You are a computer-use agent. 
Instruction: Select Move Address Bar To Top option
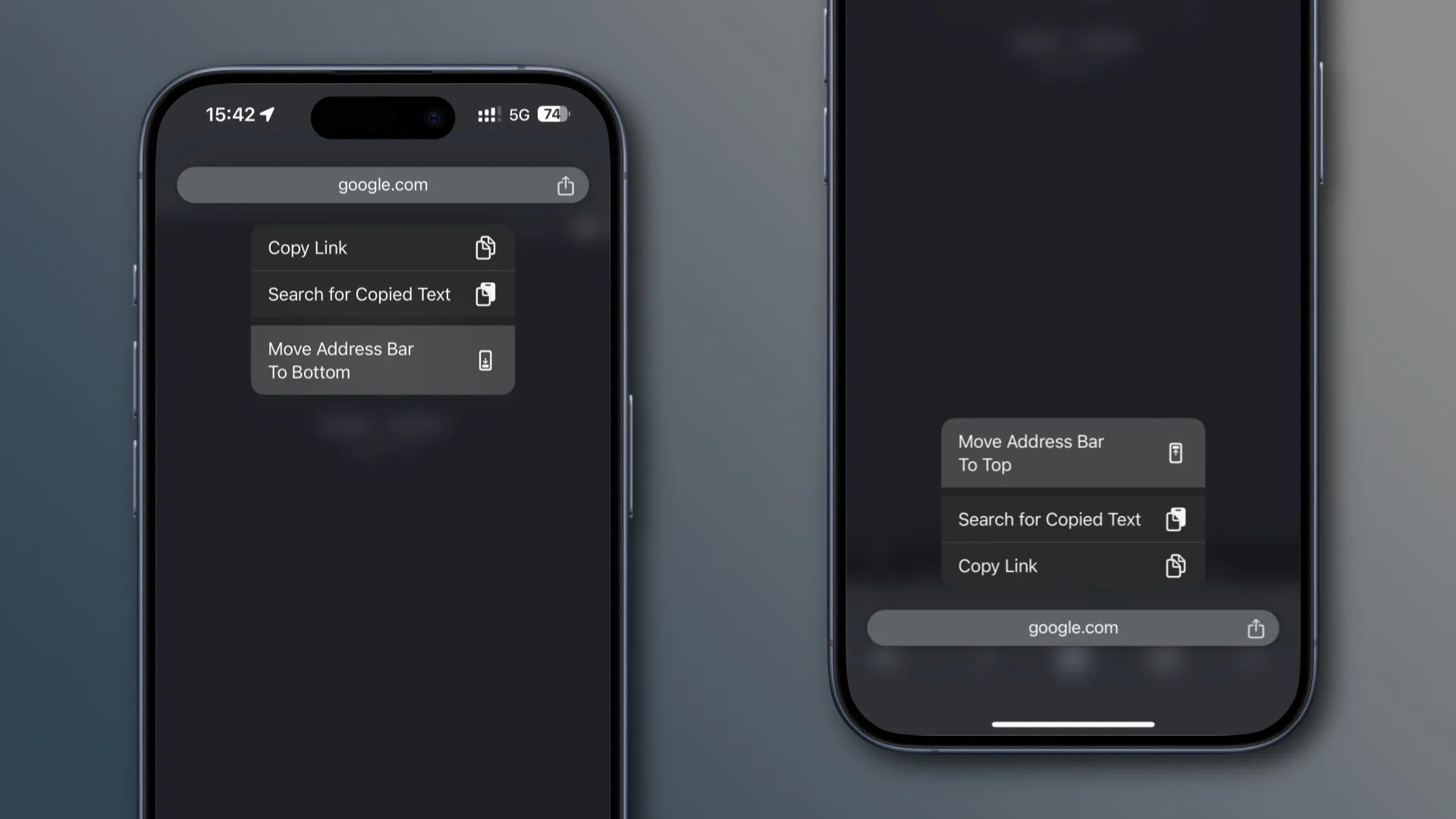tap(1072, 452)
